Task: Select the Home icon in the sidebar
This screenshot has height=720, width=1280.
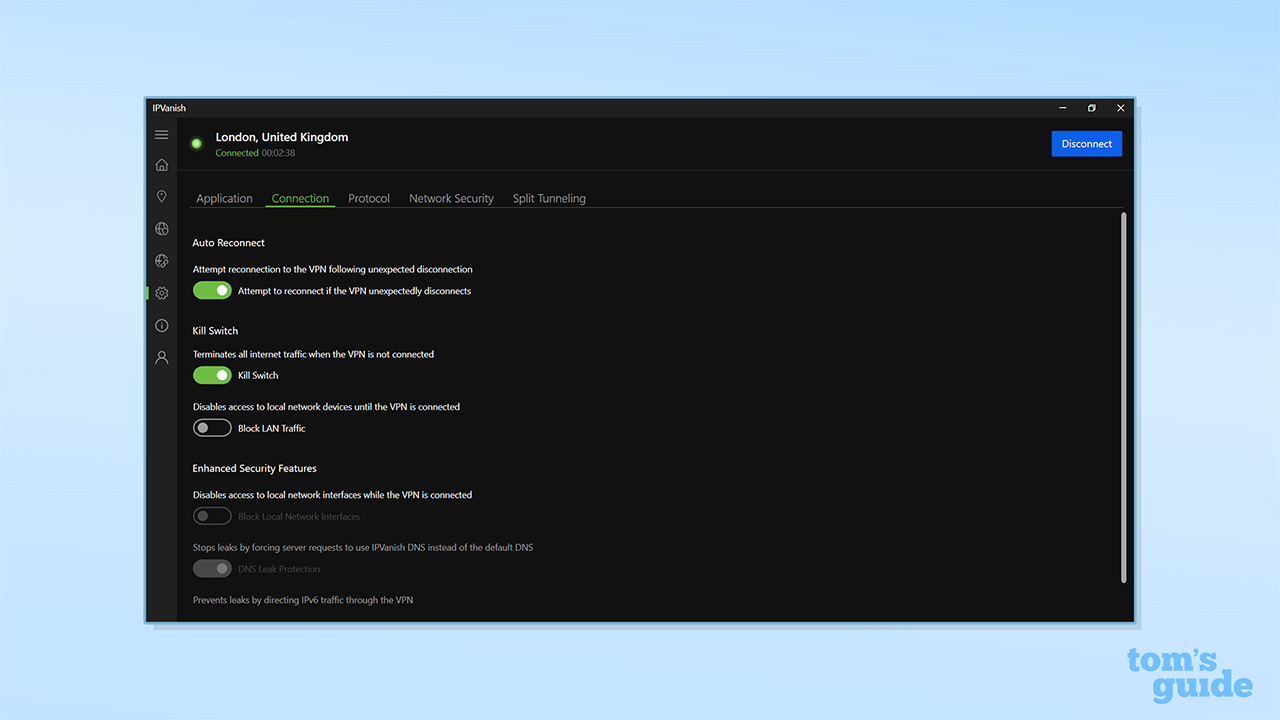Action: point(161,164)
